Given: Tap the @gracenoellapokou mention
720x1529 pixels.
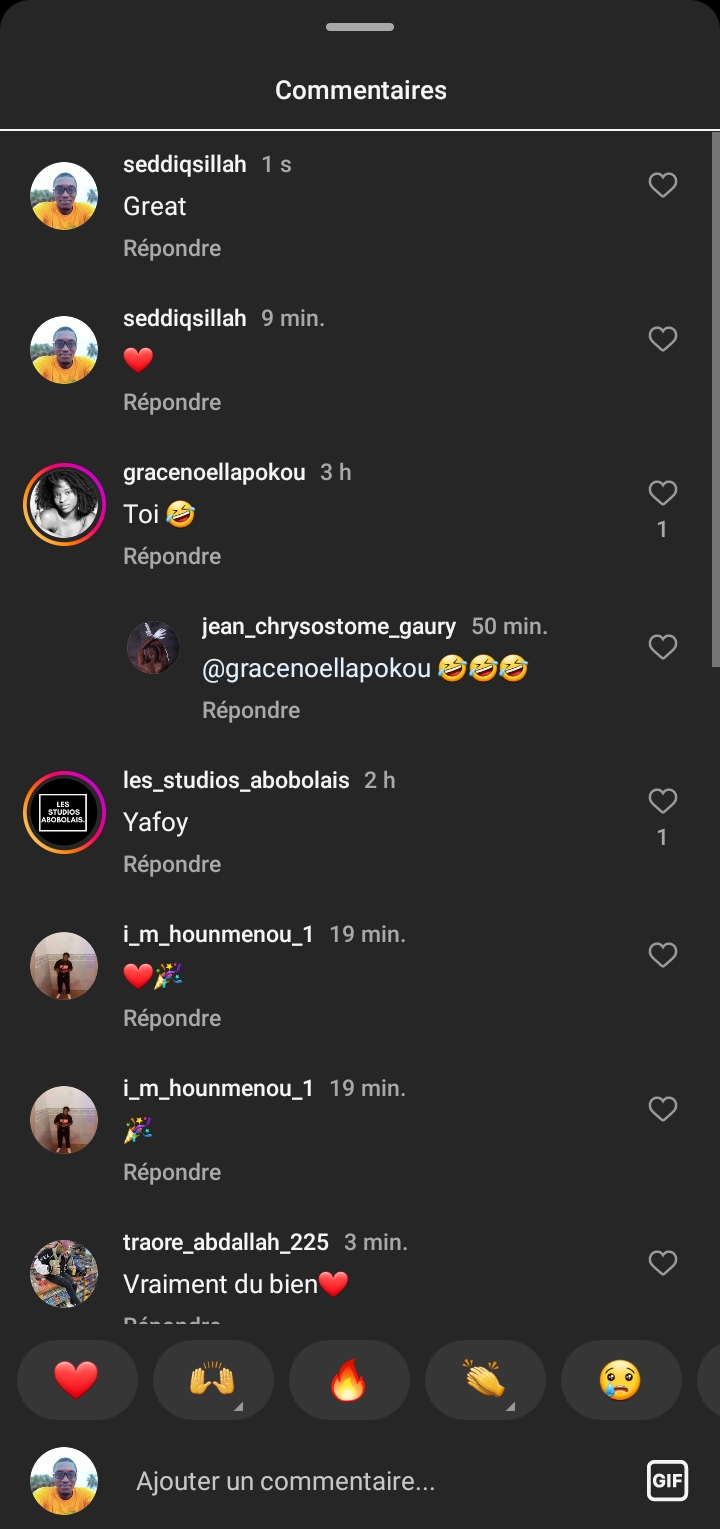Looking at the screenshot, I should point(317,669).
